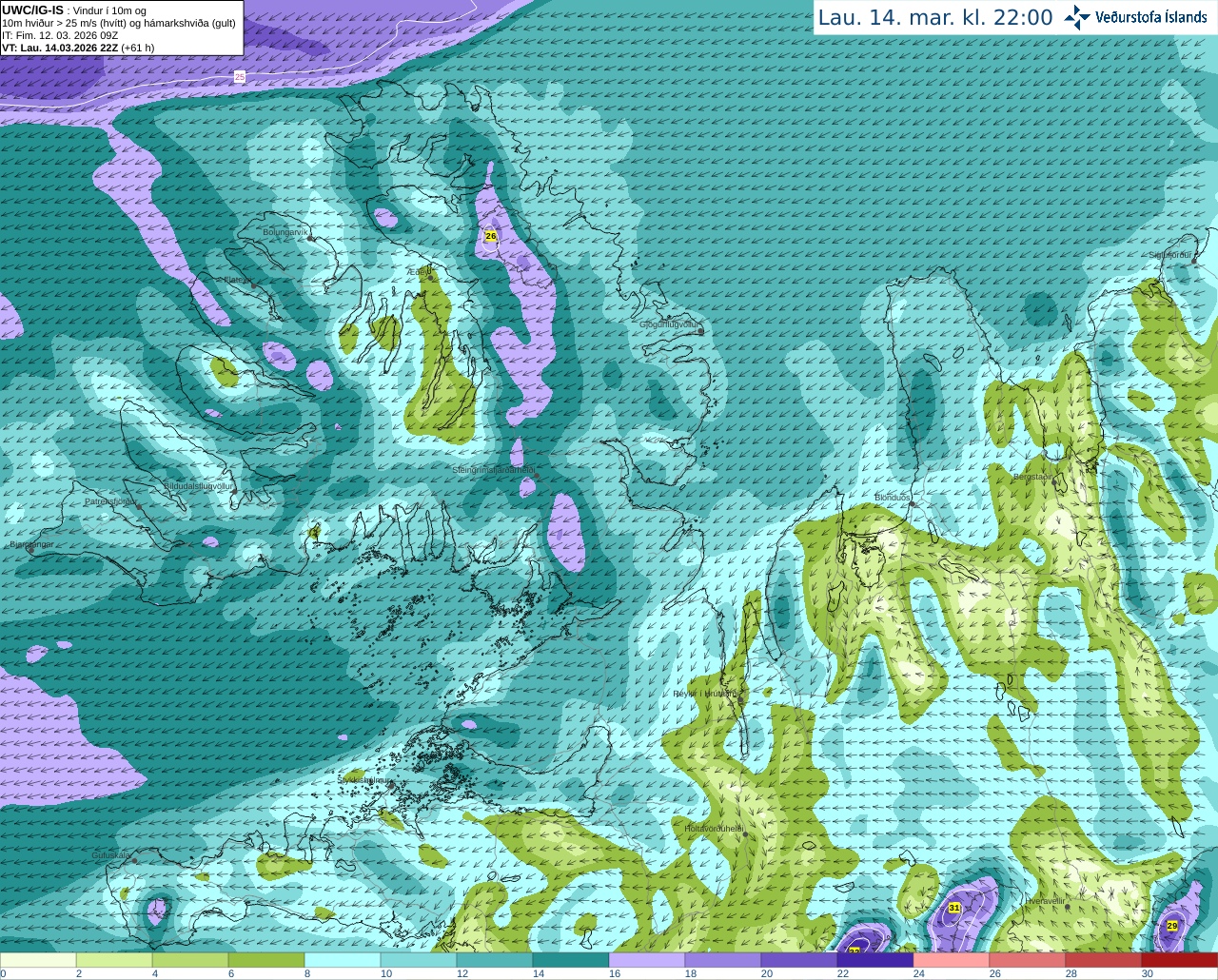
Task: Click the 'Veðurstofa Íslands' text
Action: (x=1151, y=17)
